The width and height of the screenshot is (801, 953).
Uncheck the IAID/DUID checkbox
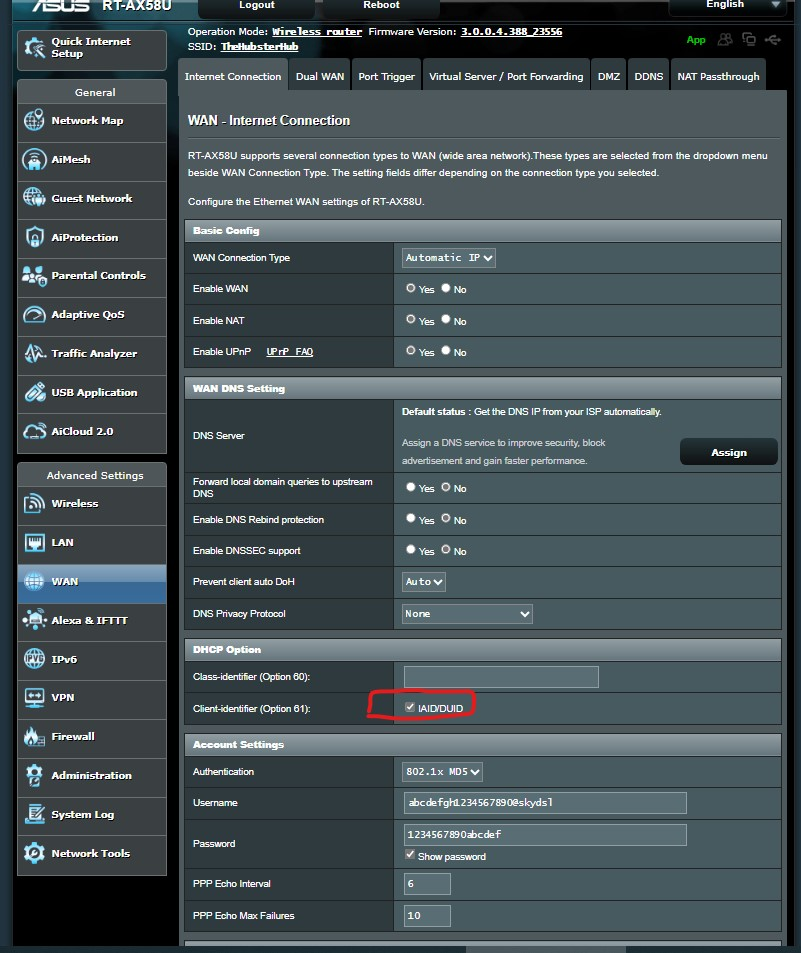coord(410,708)
